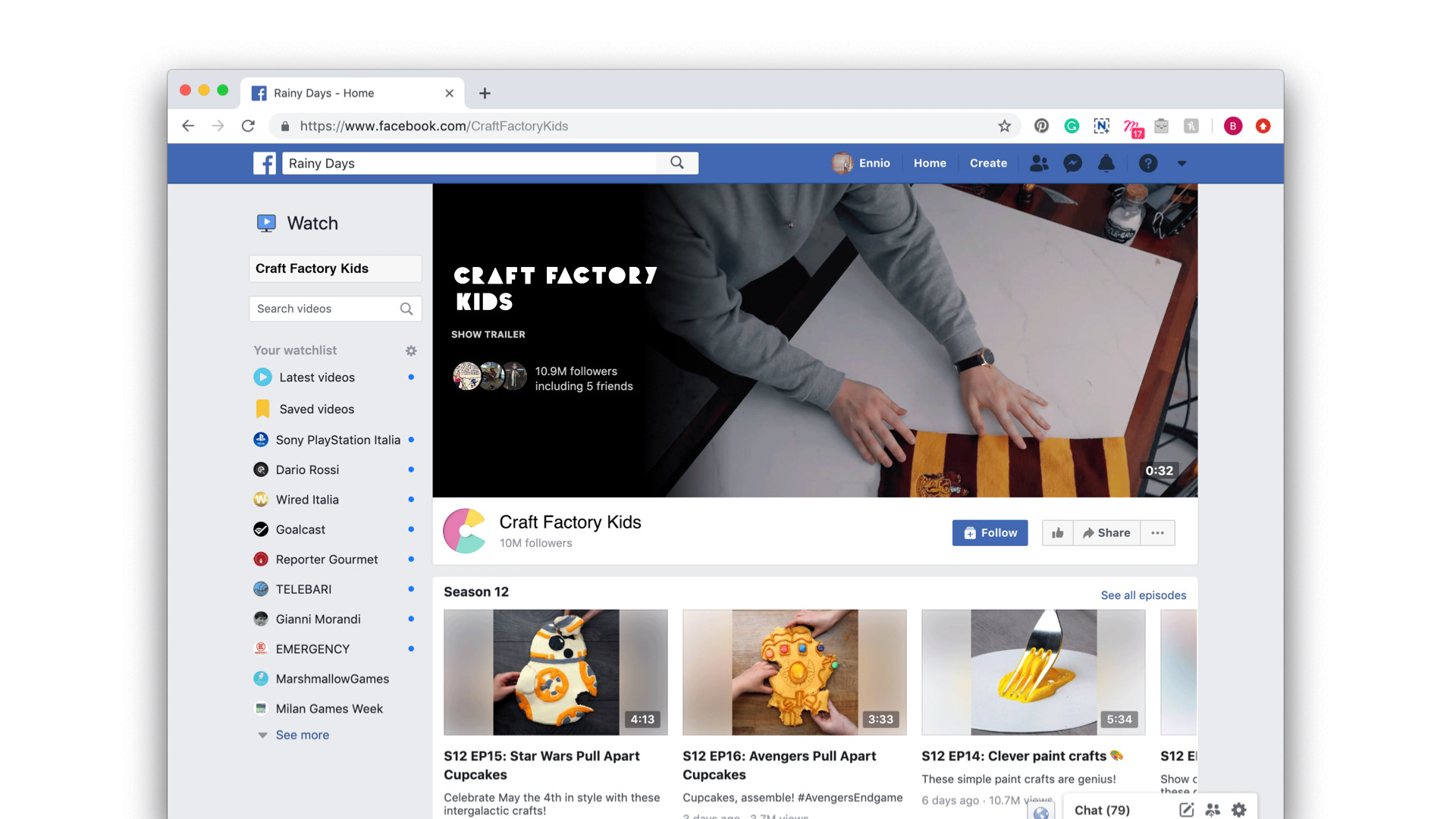Click the Dario Rossi page icon

[x=261, y=469]
